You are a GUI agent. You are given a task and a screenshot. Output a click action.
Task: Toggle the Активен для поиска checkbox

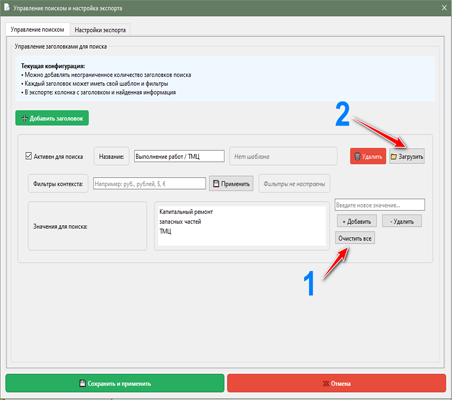pos(29,156)
